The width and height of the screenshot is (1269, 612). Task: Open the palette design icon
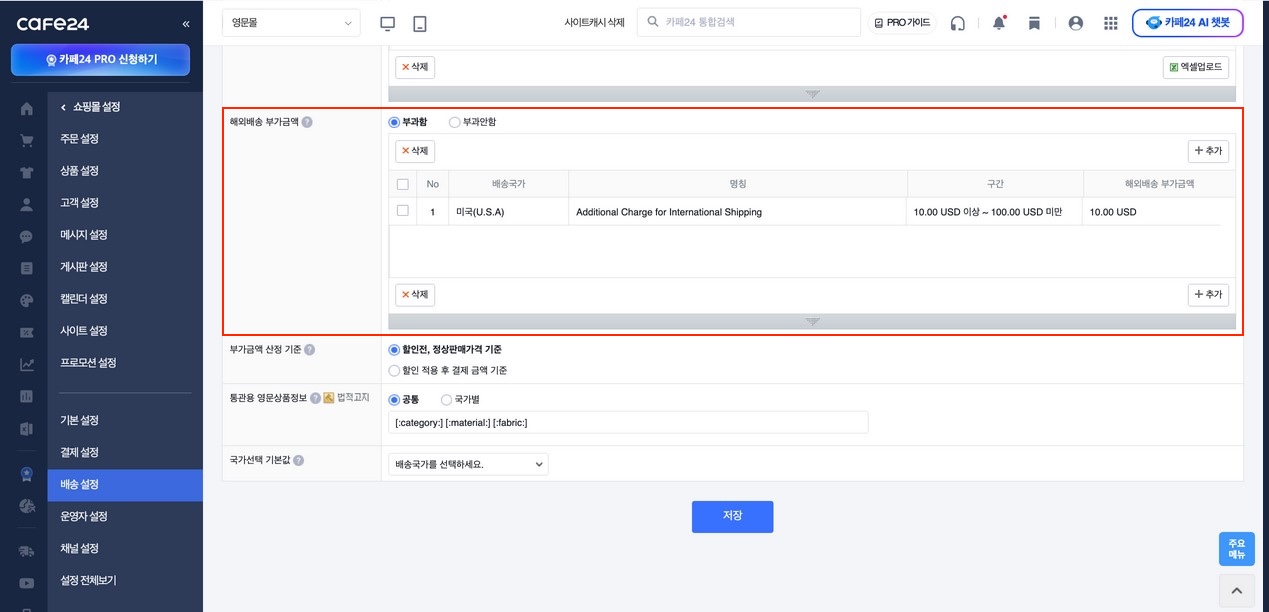tap(27, 301)
